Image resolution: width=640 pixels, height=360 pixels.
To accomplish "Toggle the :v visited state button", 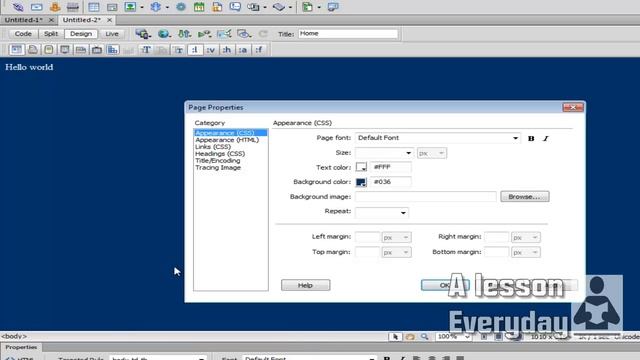I will pos(211,50).
